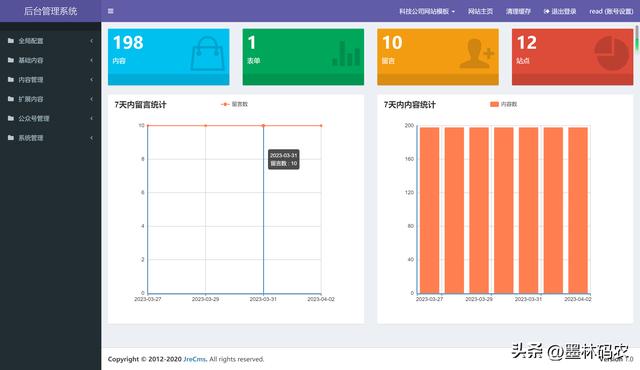Image resolution: width=640 pixels, height=370 pixels.
Task: Click the footer strip of the red 站点 card
Action: [573, 79]
